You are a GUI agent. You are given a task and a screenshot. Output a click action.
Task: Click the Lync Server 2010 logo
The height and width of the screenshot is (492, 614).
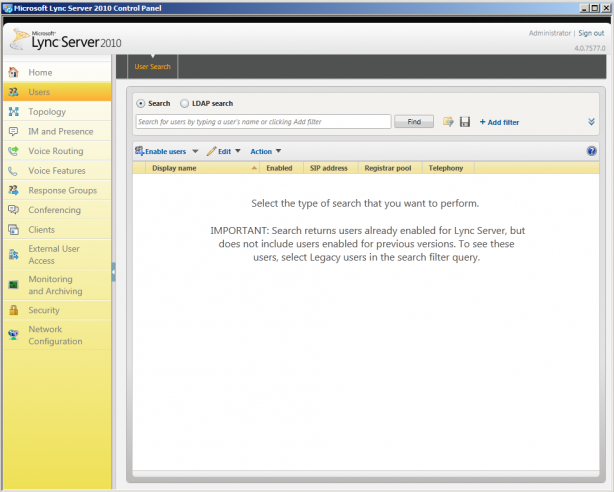(x=65, y=39)
